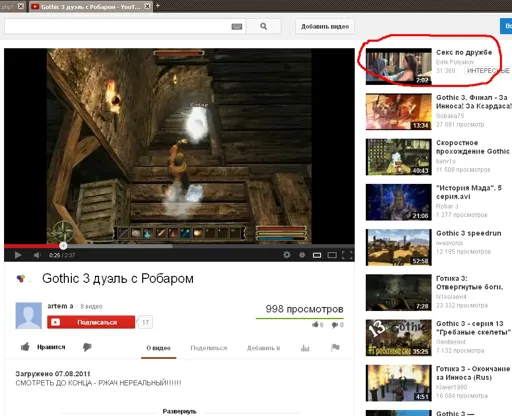
Task: Subscribe using the red Подписаться button
Action: point(91,322)
